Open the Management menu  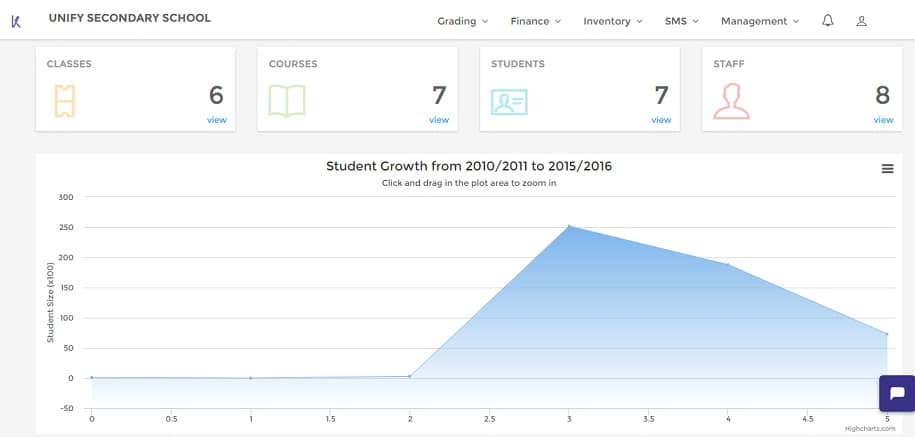(759, 21)
